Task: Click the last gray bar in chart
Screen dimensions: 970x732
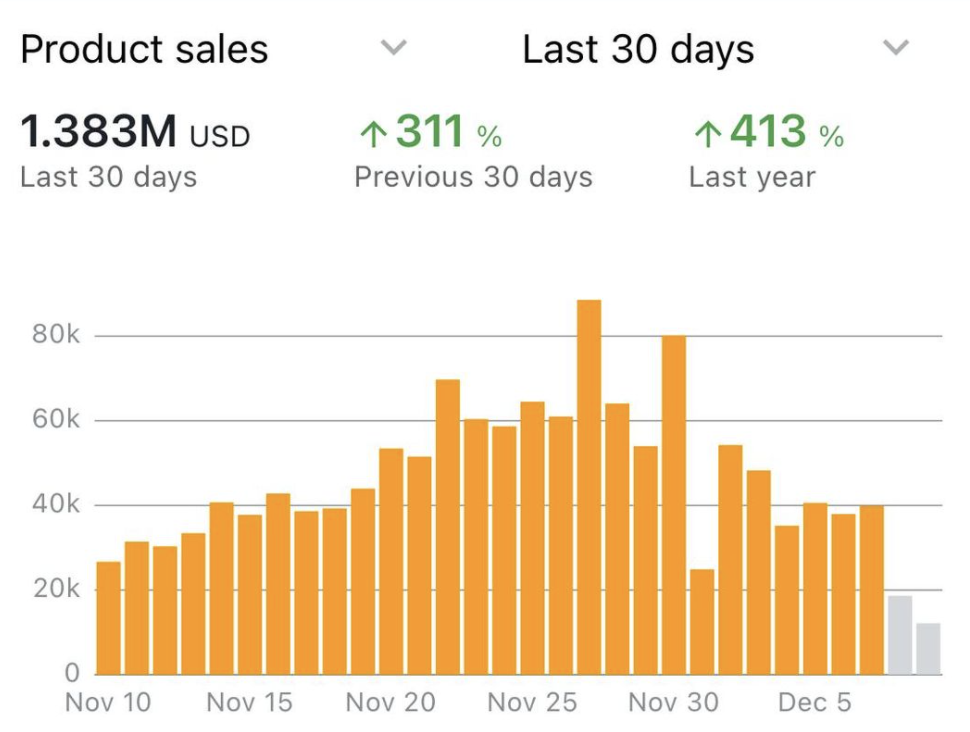Action: [x=929, y=648]
